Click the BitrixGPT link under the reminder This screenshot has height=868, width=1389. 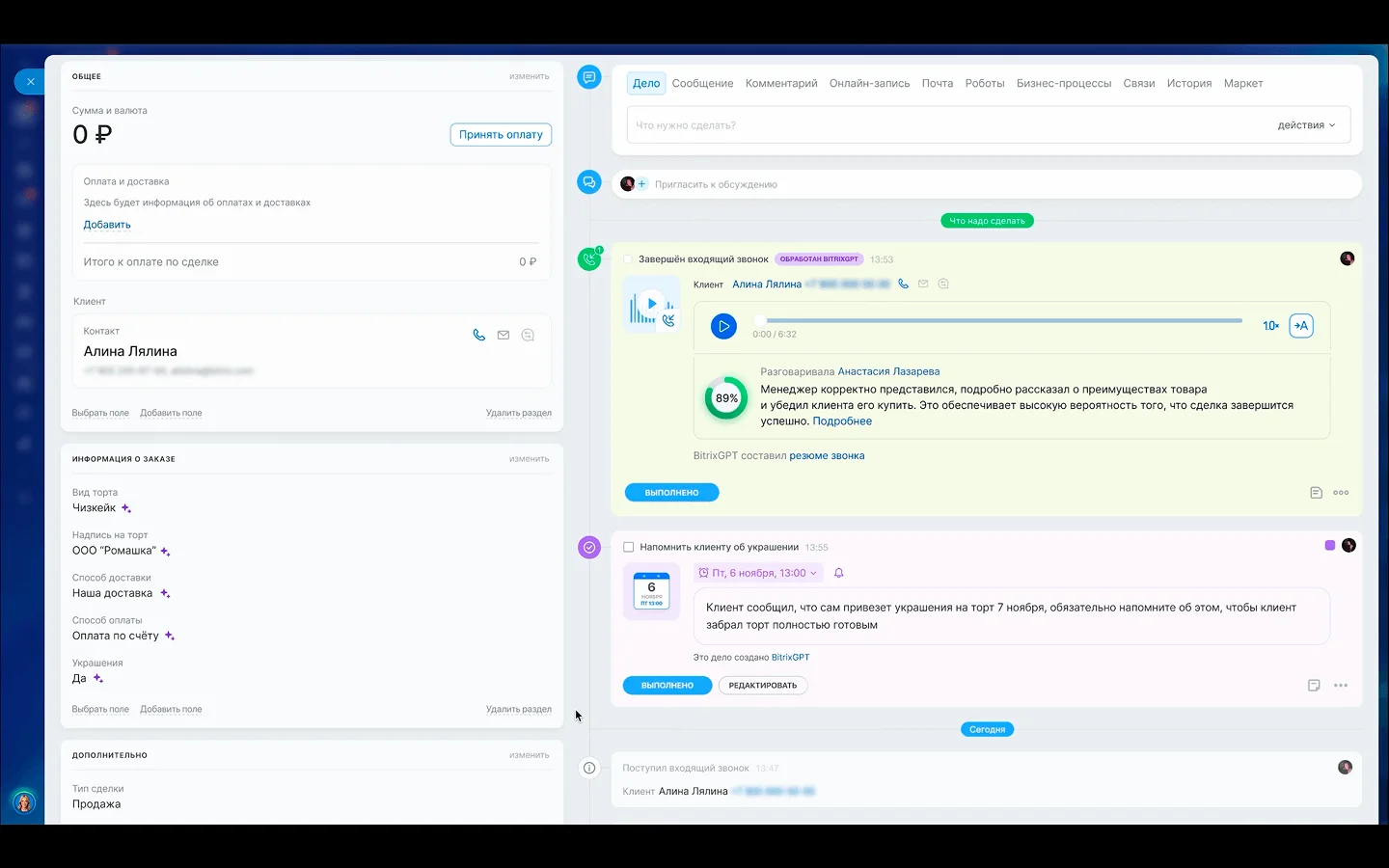coord(790,658)
